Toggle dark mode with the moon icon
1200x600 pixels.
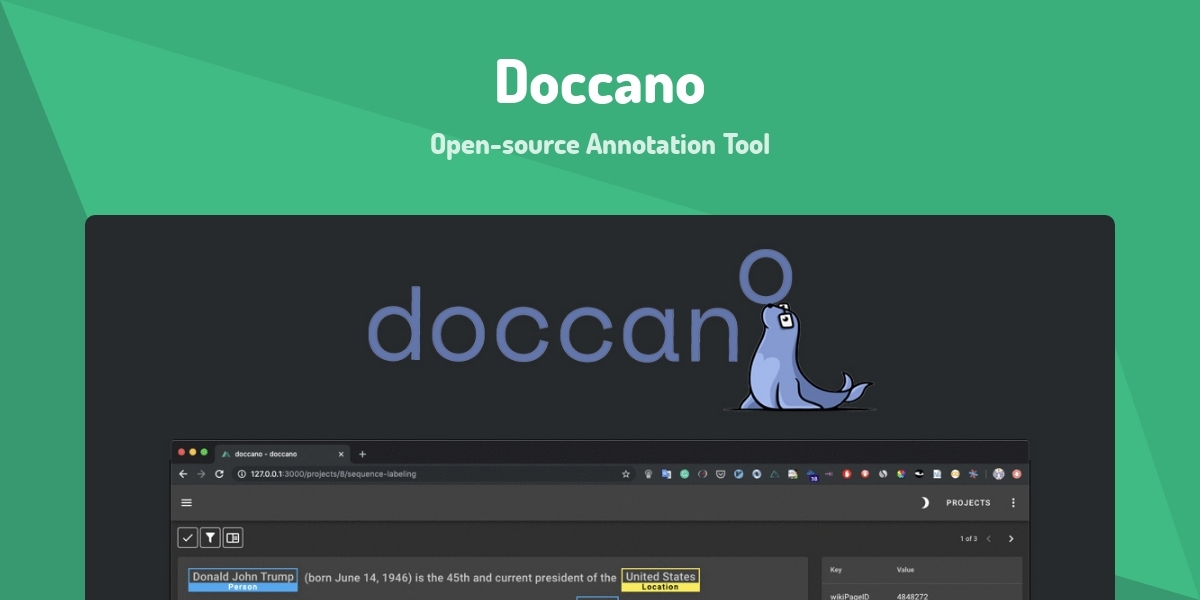(x=926, y=502)
